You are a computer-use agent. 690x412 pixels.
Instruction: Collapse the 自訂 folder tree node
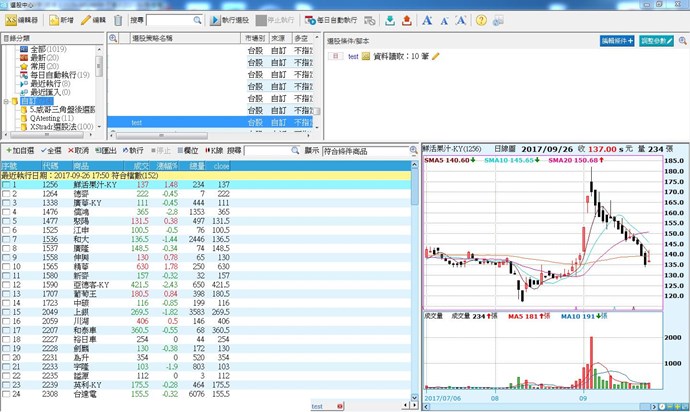click(8, 101)
